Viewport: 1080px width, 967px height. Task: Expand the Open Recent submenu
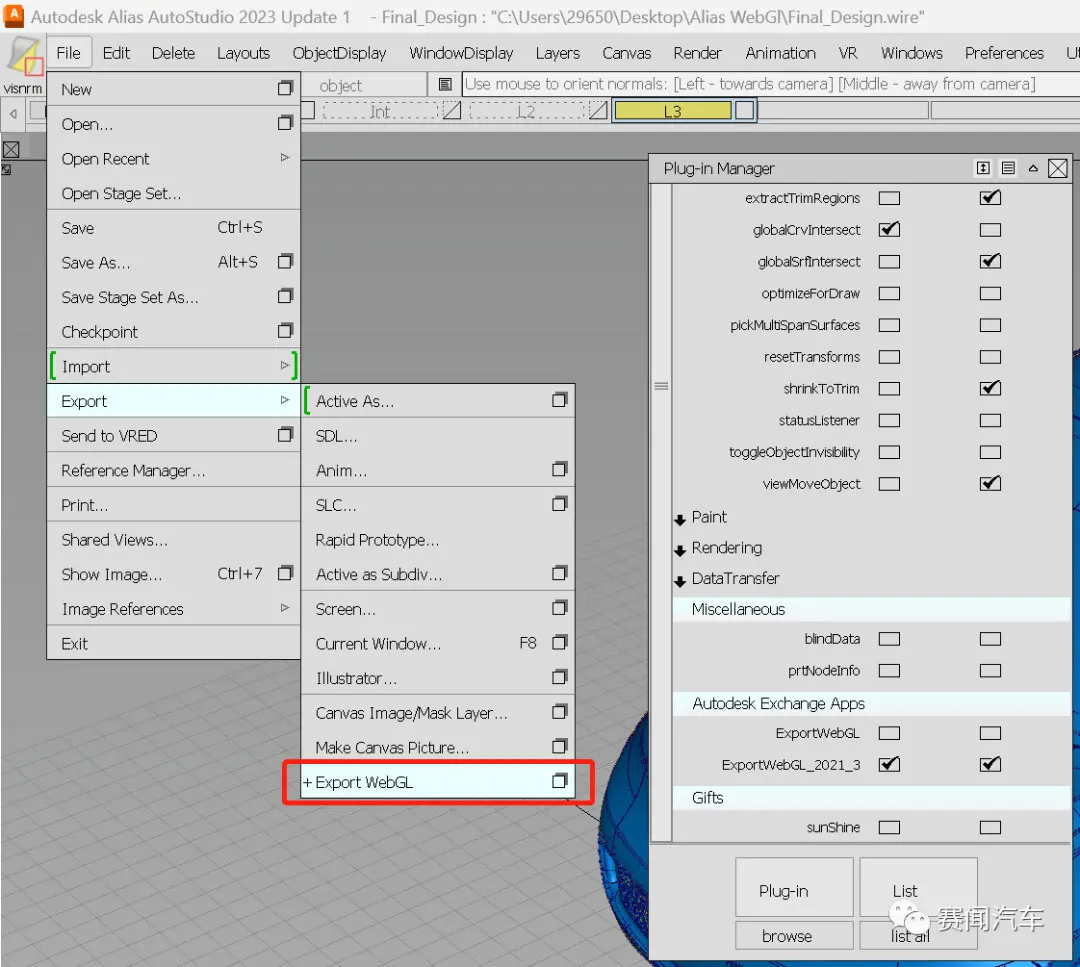[x=284, y=158]
